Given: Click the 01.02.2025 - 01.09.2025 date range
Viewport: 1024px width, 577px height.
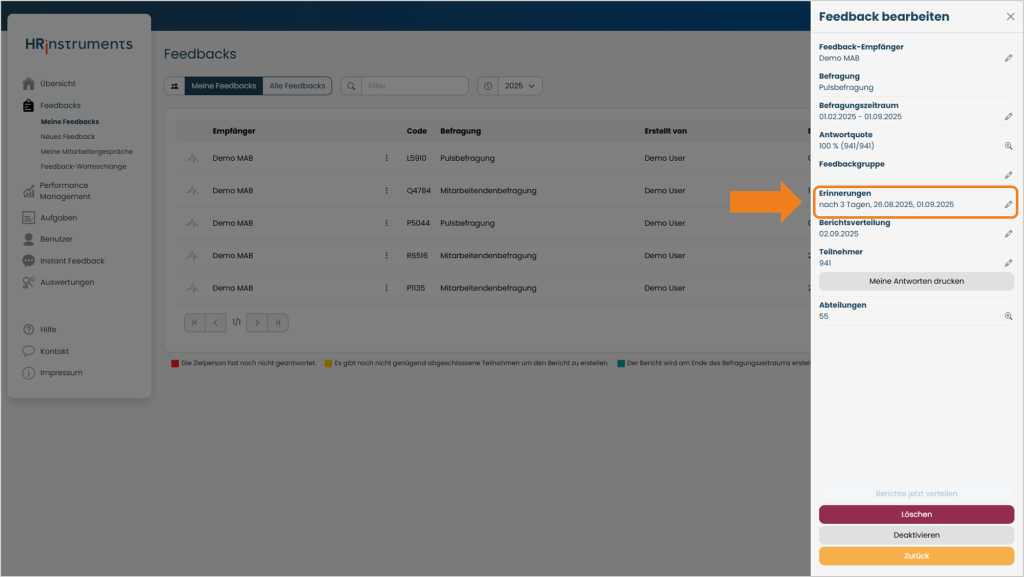Looking at the screenshot, I should pos(860,117).
